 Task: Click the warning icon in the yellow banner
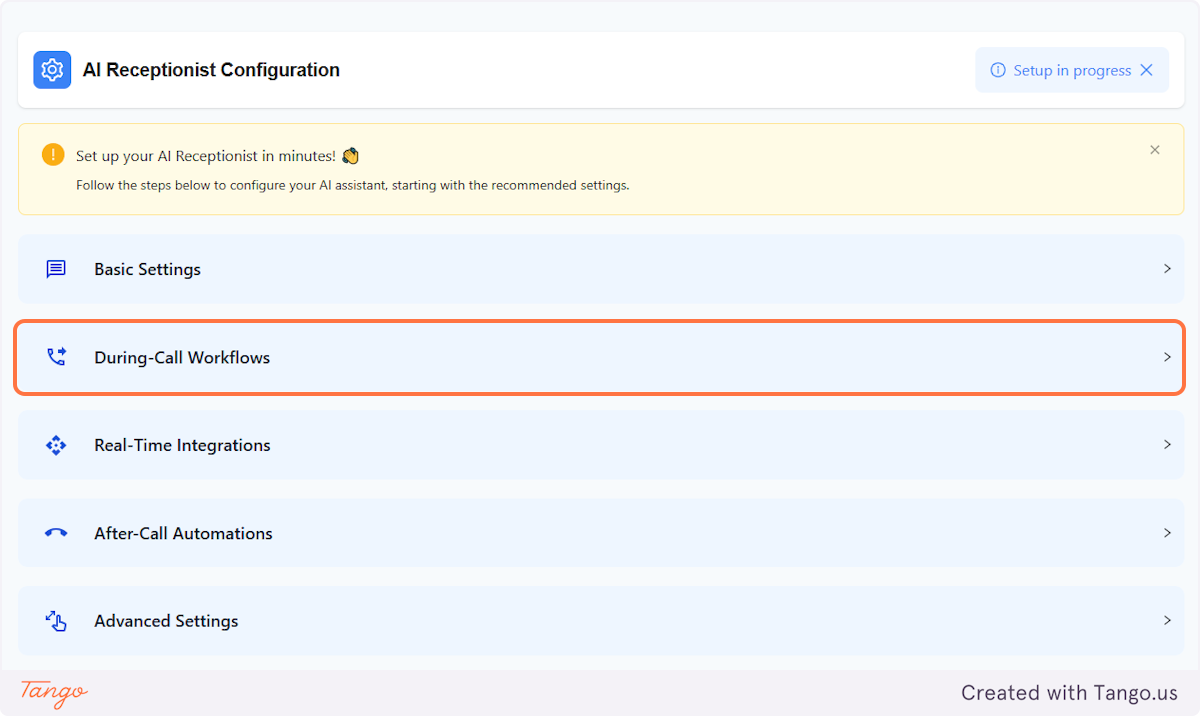[52, 155]
